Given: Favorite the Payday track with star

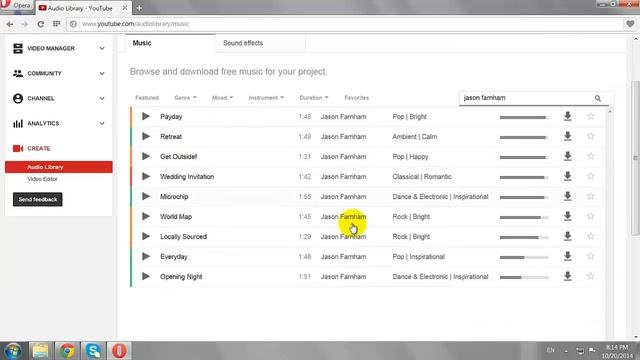Looking at the screenshot, I should pos(590,116).
